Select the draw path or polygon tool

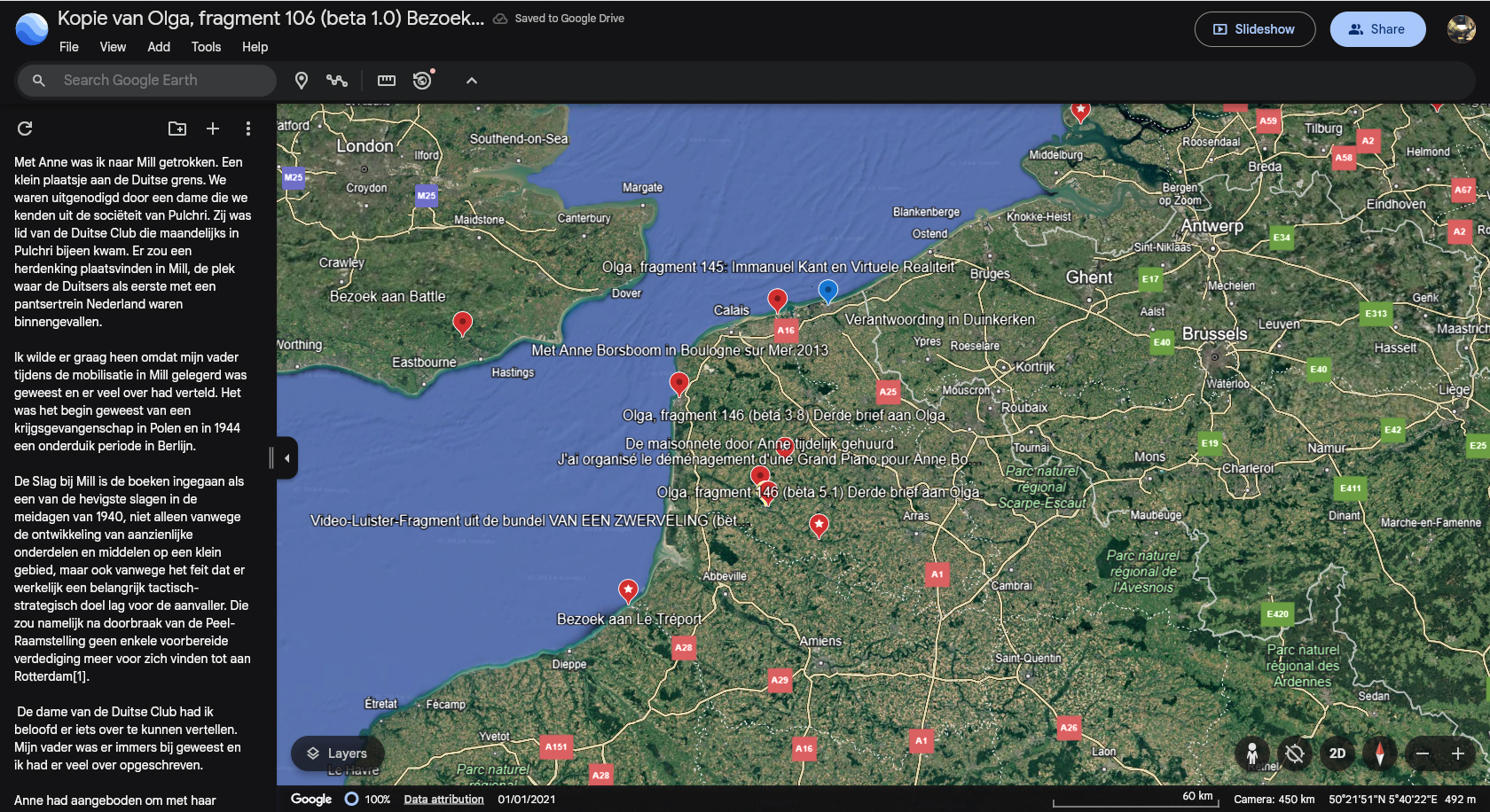pos(336,81)
